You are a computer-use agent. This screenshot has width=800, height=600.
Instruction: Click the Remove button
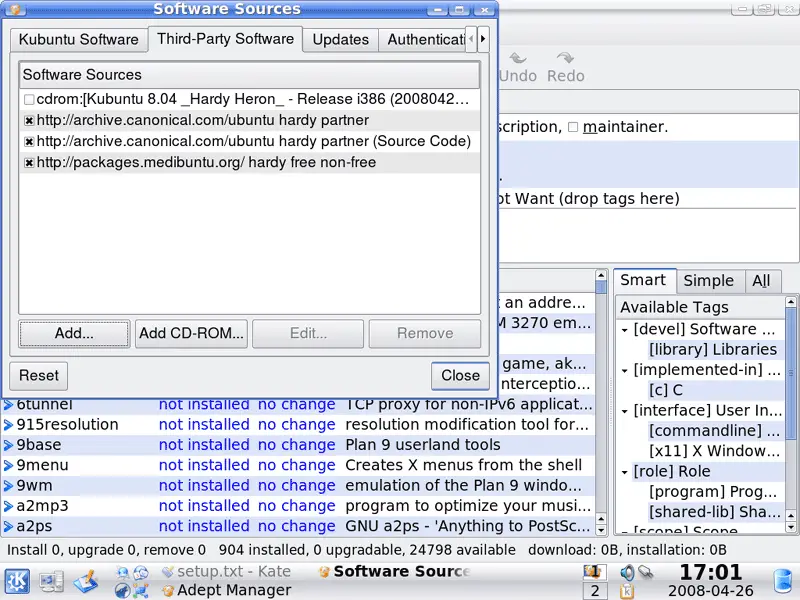pyautogui.click(x=425, y=334)
